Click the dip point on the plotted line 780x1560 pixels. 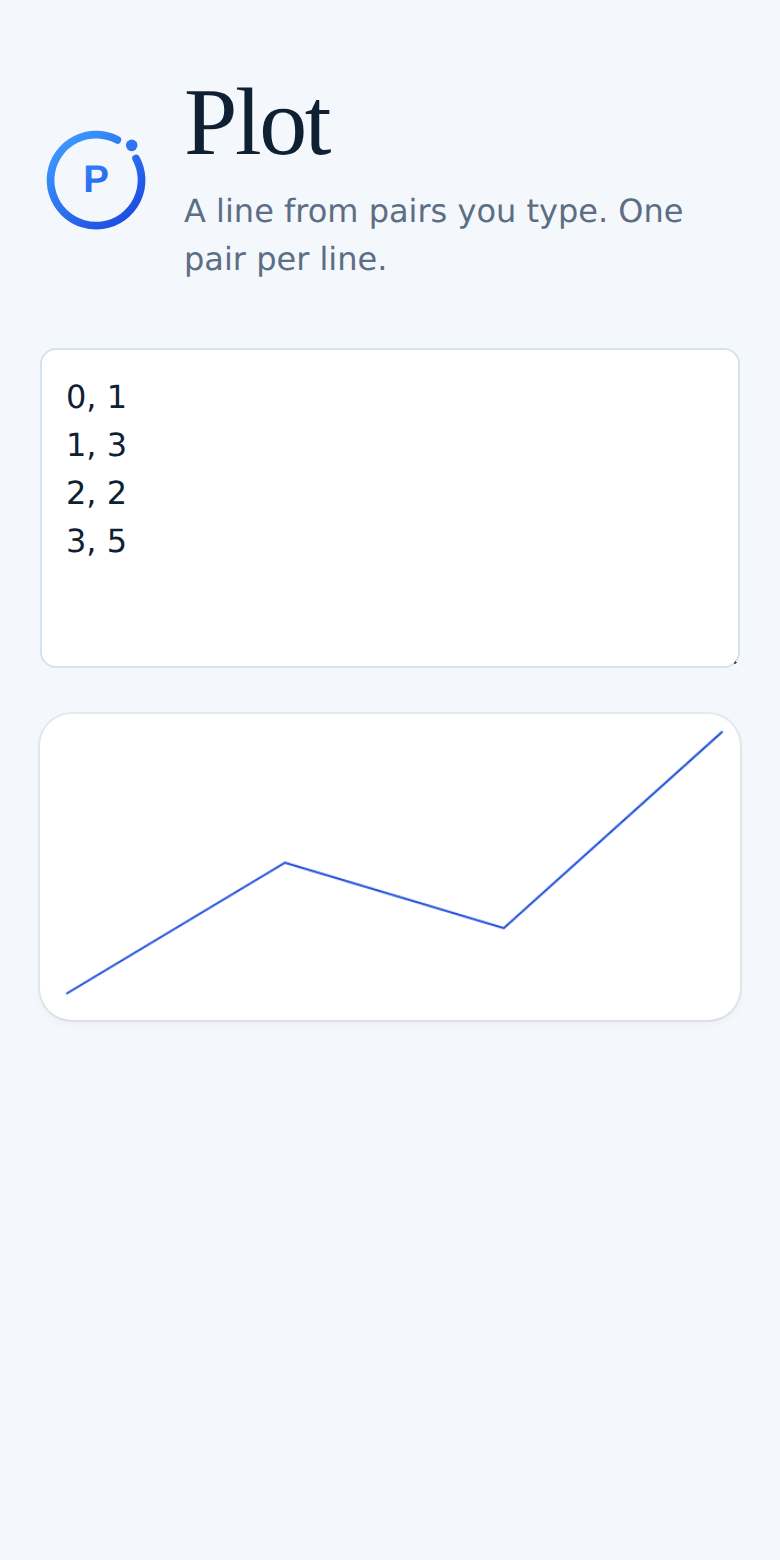tap(503, 928)
